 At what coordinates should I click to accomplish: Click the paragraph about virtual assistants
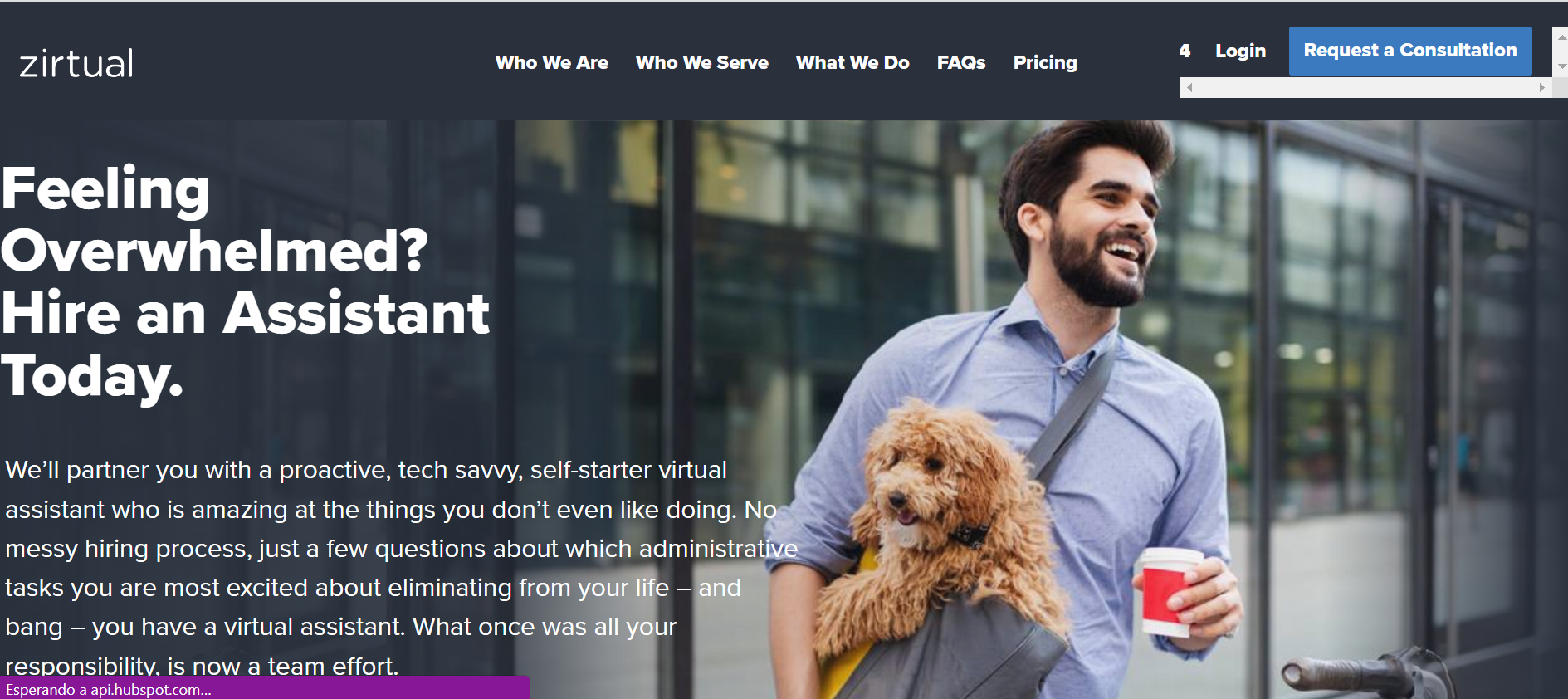click(x=401, y=568)
